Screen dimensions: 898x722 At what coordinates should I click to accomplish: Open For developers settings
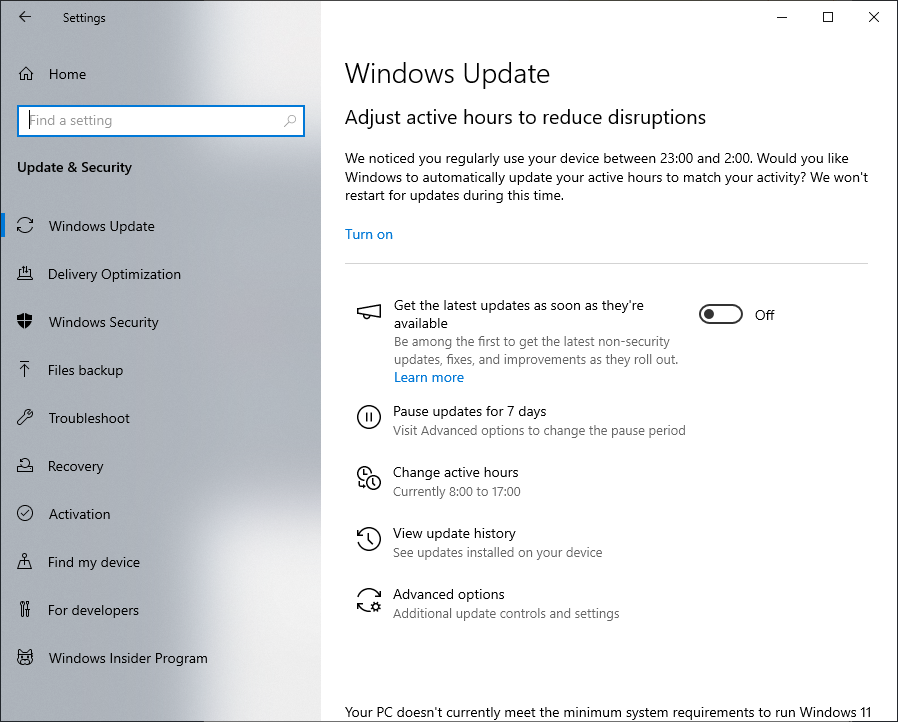[93, 610]
